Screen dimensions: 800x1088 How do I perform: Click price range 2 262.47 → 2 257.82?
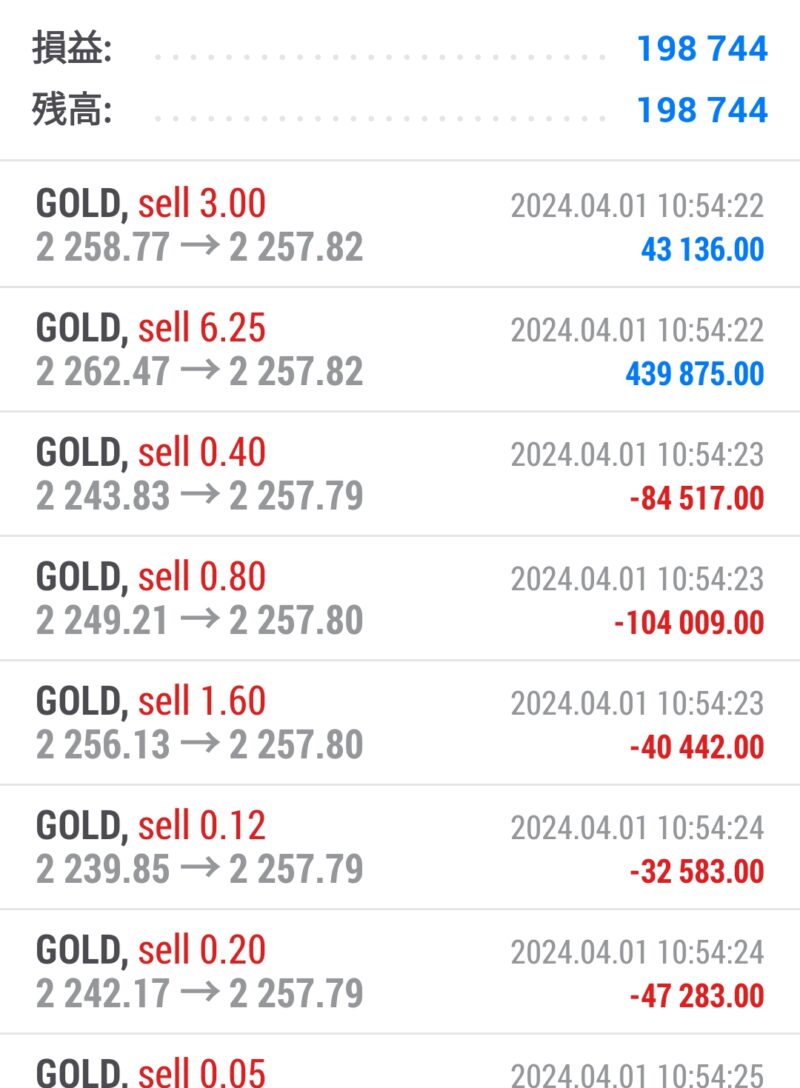[x=200, y=372]
